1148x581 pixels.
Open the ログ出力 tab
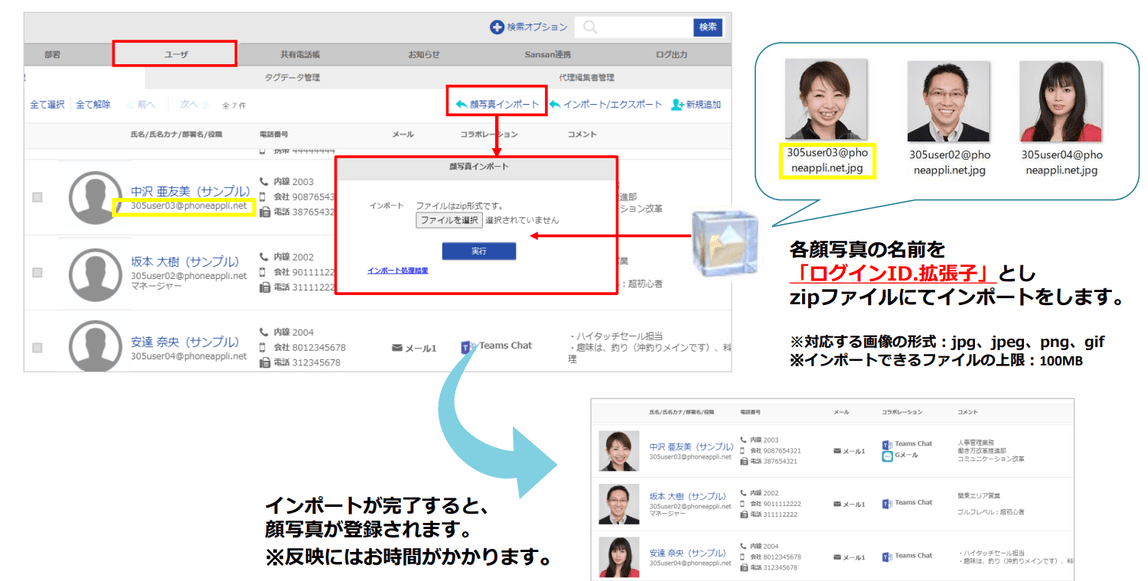671,54
